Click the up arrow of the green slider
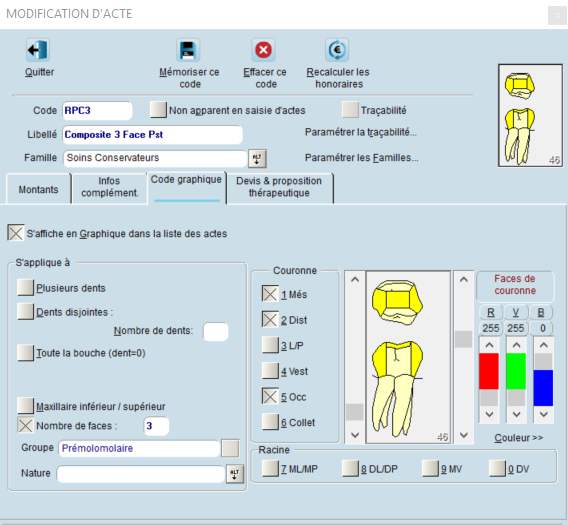Screen dimensions: 568x525 [516, 345]
